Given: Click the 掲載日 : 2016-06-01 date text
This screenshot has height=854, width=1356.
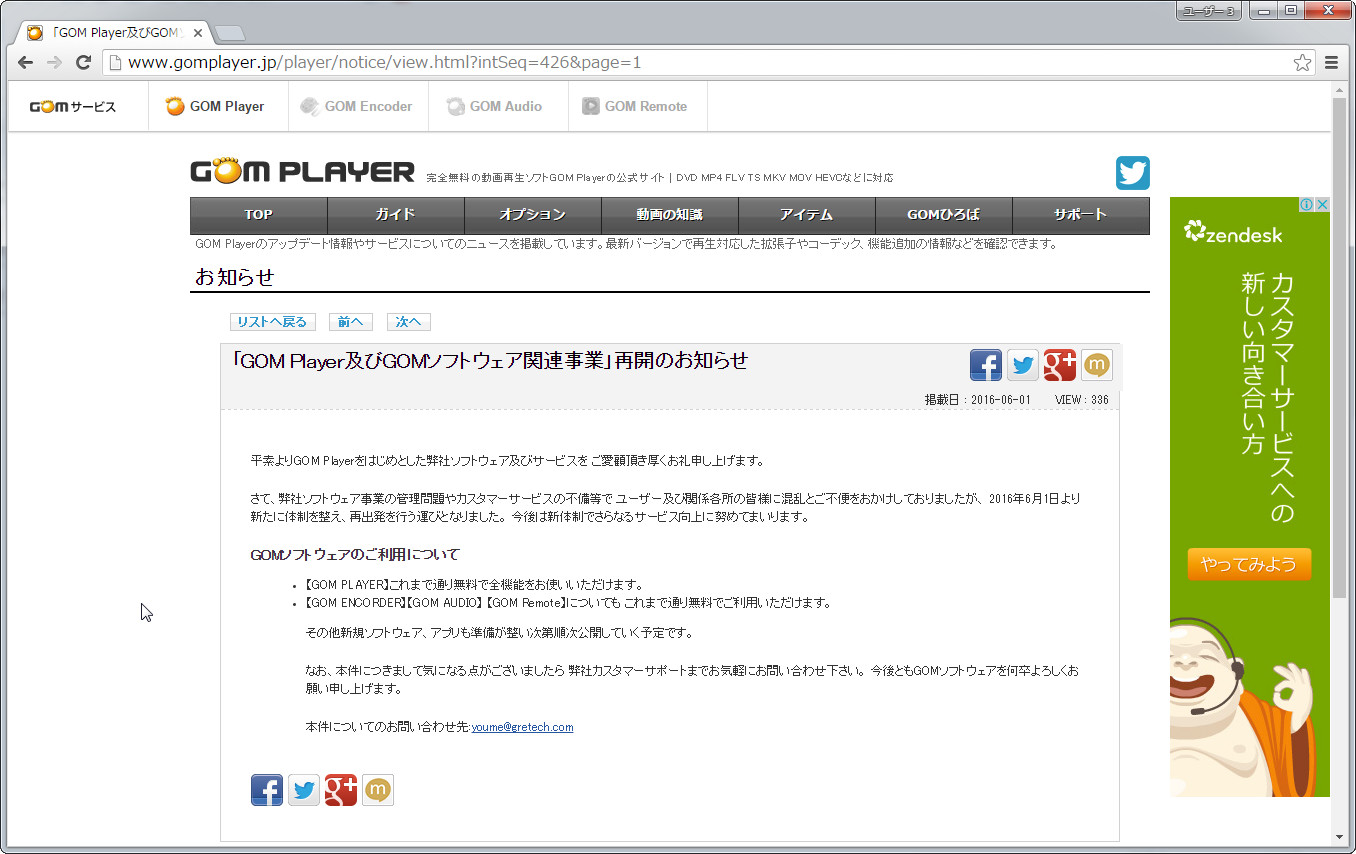Looking at the screenshot, I should click(977, 400).
